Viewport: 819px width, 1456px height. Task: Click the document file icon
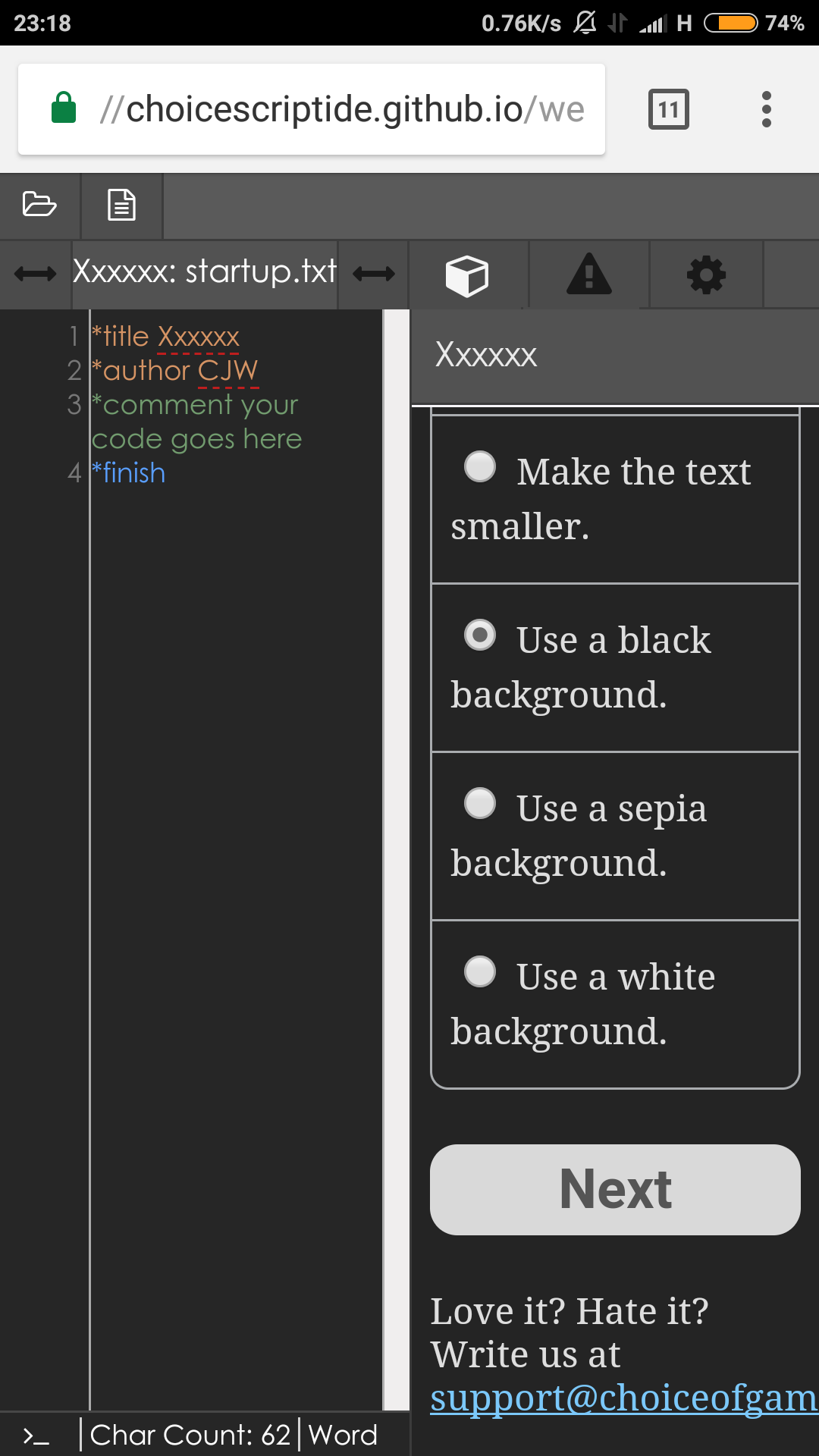(121, 205)
